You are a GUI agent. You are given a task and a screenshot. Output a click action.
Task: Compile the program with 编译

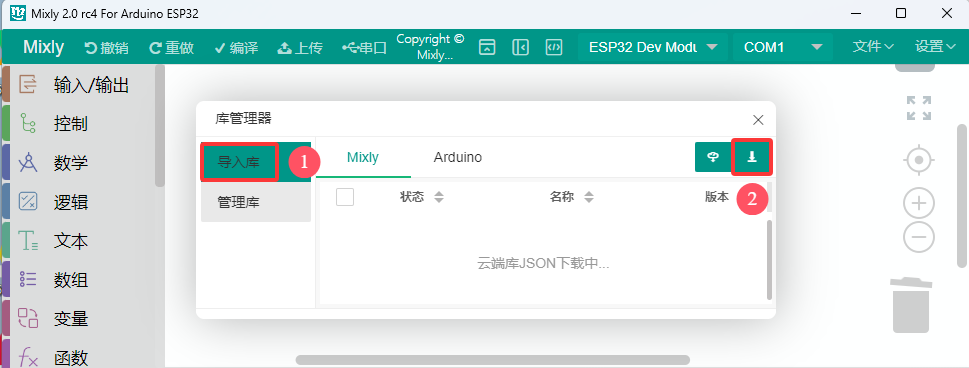[x=236, y=48]
